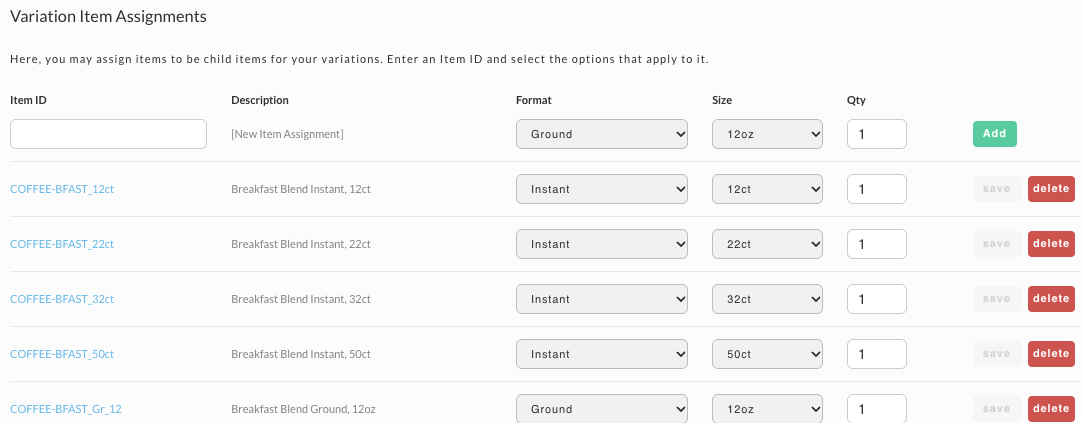Viewport: 1082px width, 423px height.
Task: Click the Format column header
Action: point(534,100)
